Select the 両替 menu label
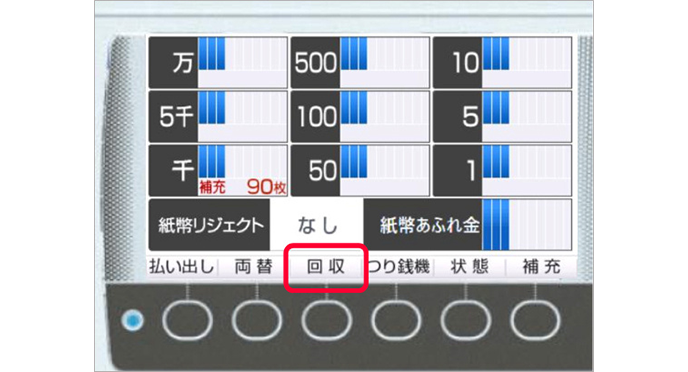688x372 pixels. pos(254,267)
